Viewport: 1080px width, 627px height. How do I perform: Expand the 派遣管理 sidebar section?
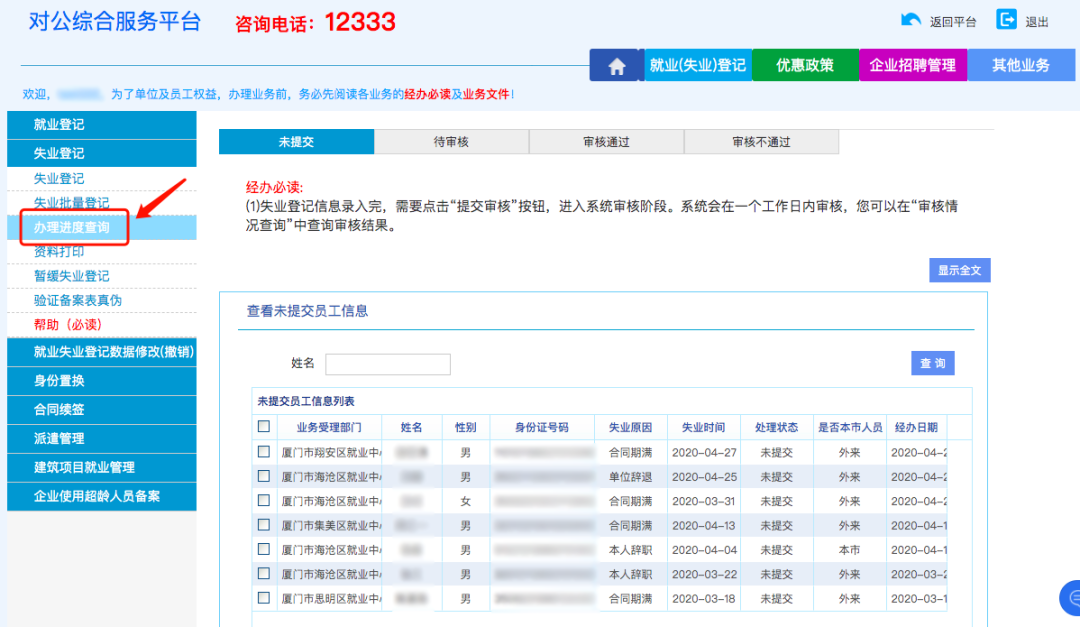point(101,438)
